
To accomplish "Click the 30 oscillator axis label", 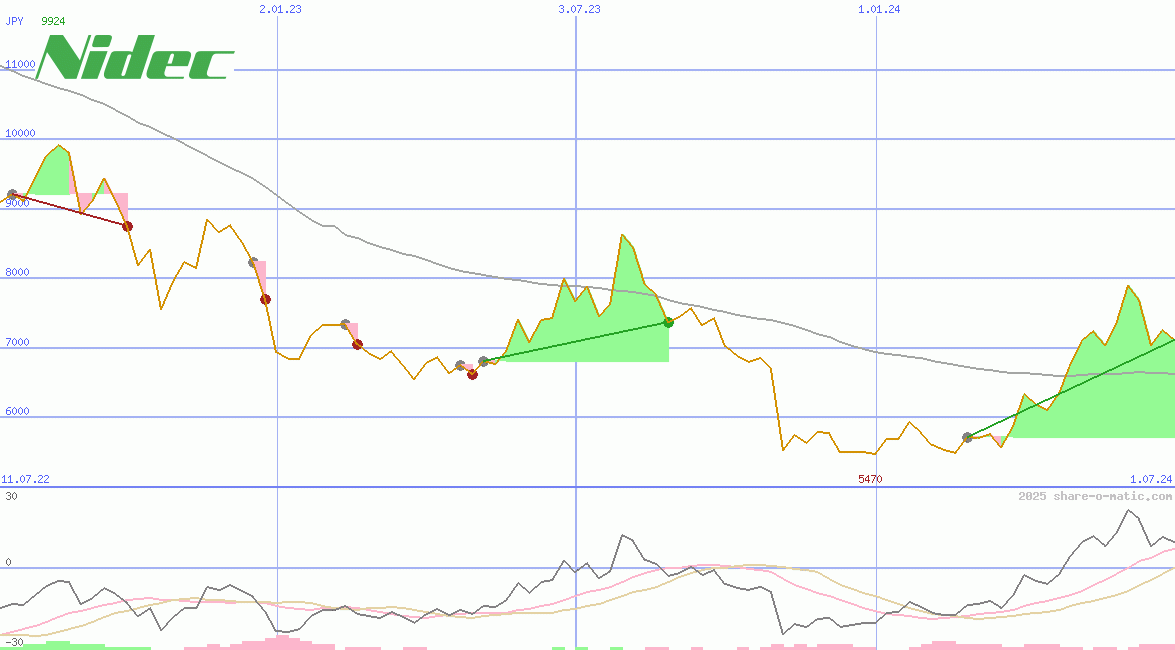I will 11,496.
